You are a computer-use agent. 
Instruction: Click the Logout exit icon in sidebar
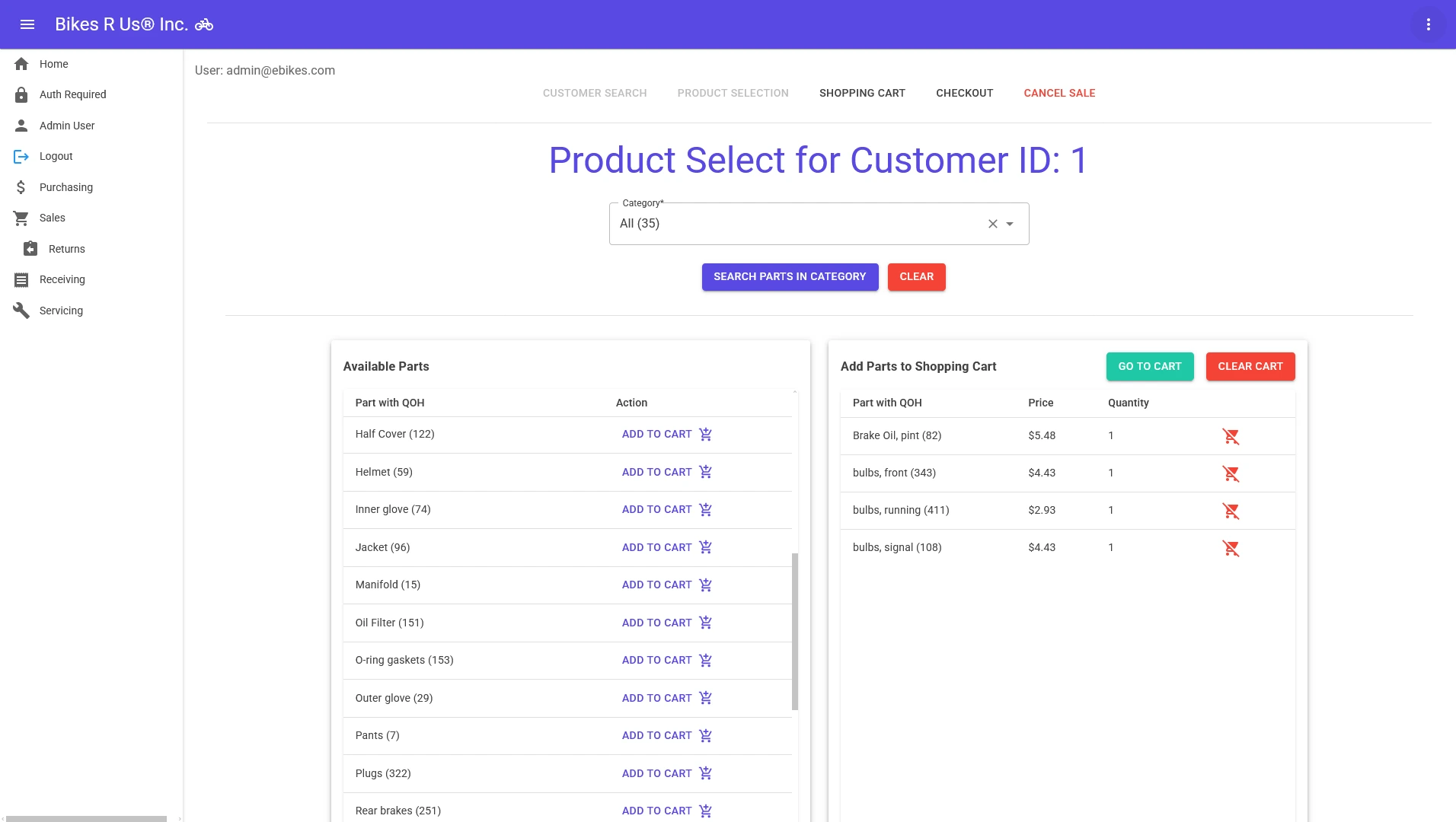(x=21, y=156)
